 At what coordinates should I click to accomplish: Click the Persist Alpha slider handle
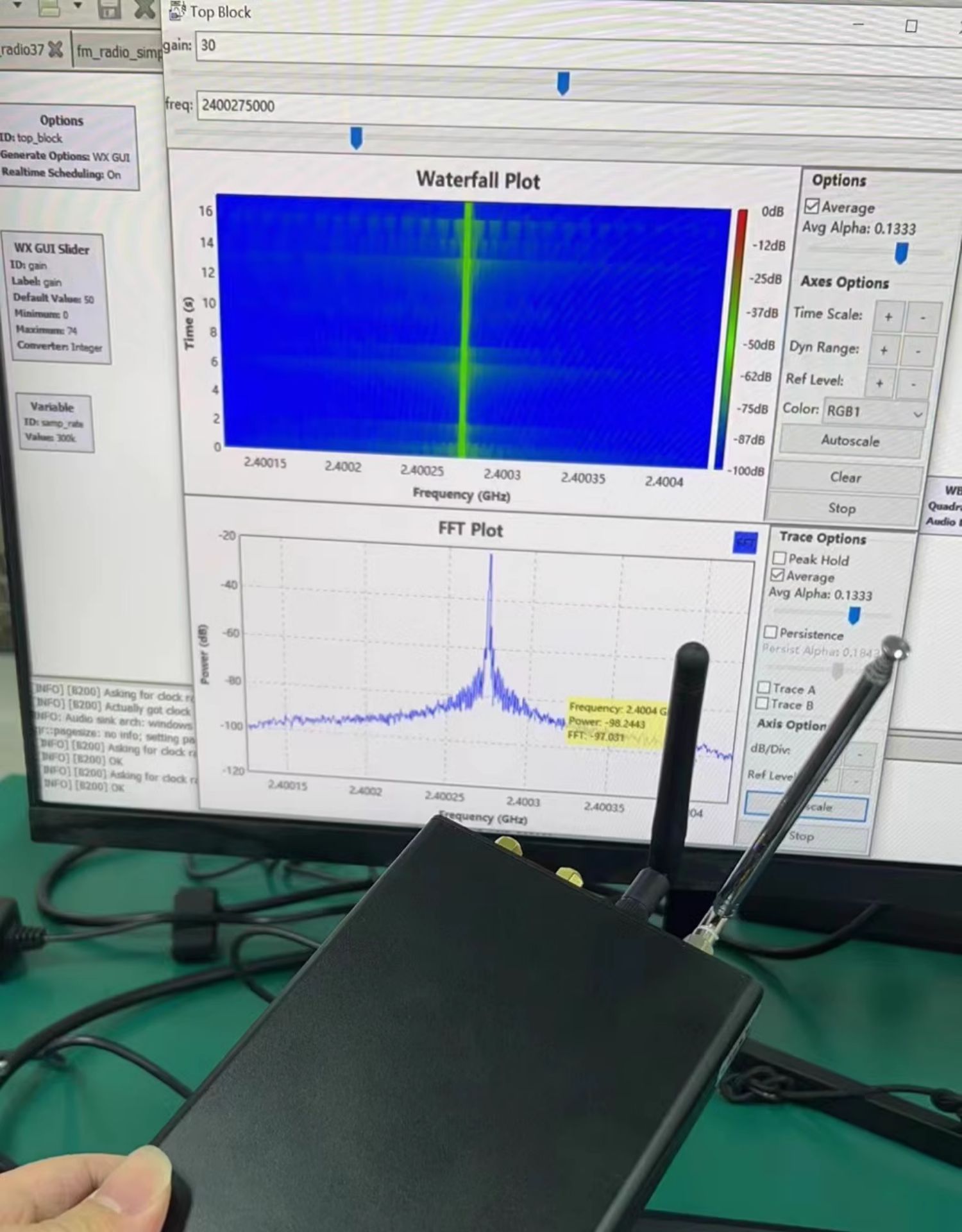tap(837, 671)
